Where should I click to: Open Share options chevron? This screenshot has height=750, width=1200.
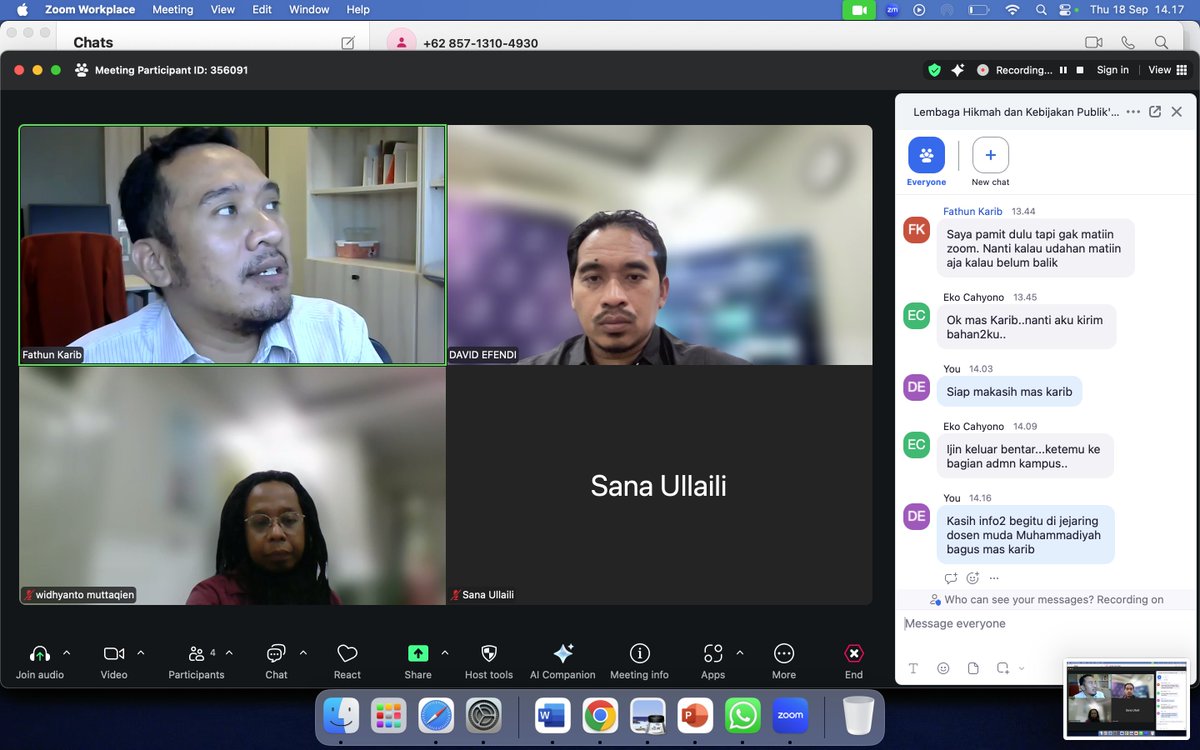point(445,653)
